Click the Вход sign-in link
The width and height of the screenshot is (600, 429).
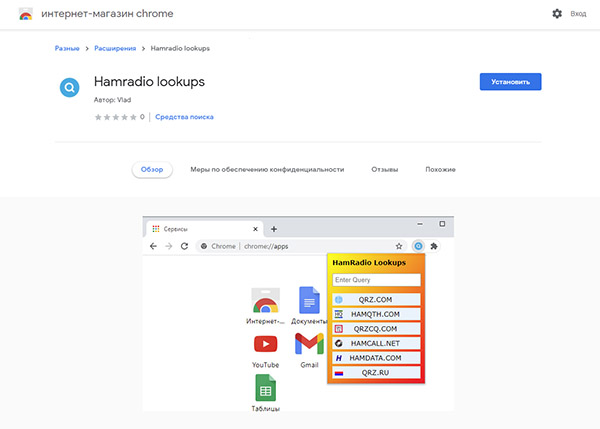click(x=578, y=14)
